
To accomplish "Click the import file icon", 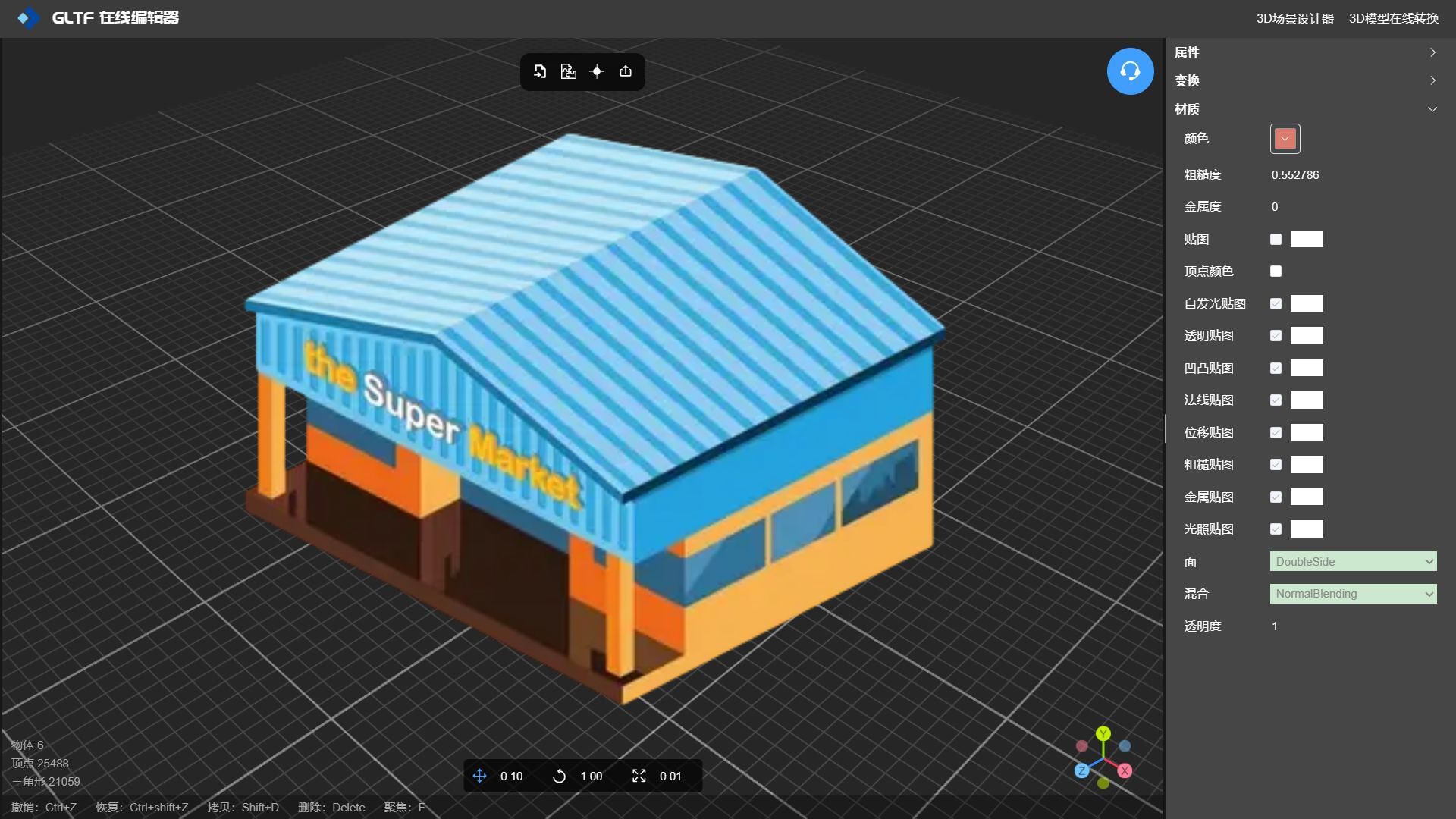I will pyautogui.click(x=539, y=71).
